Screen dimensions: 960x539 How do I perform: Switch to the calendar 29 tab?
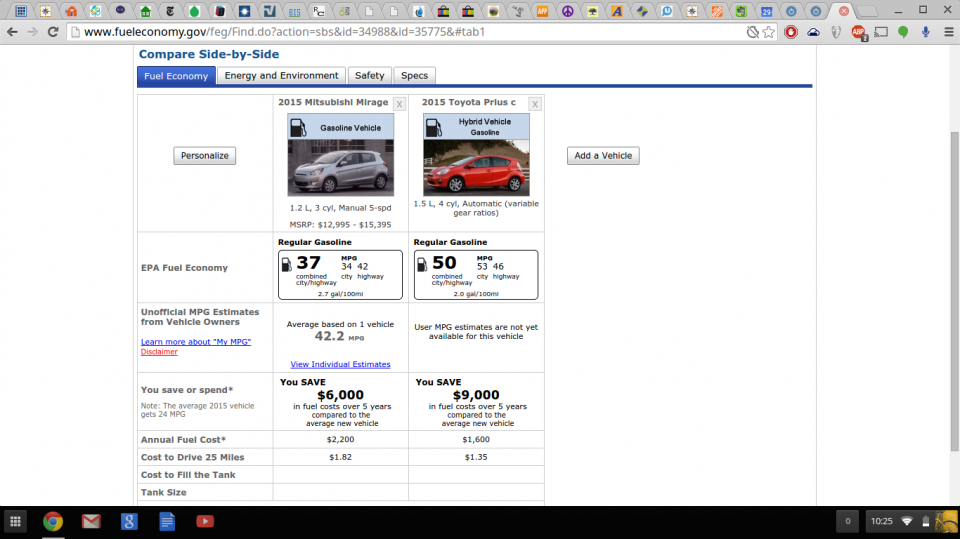click(x=766, y=11)
